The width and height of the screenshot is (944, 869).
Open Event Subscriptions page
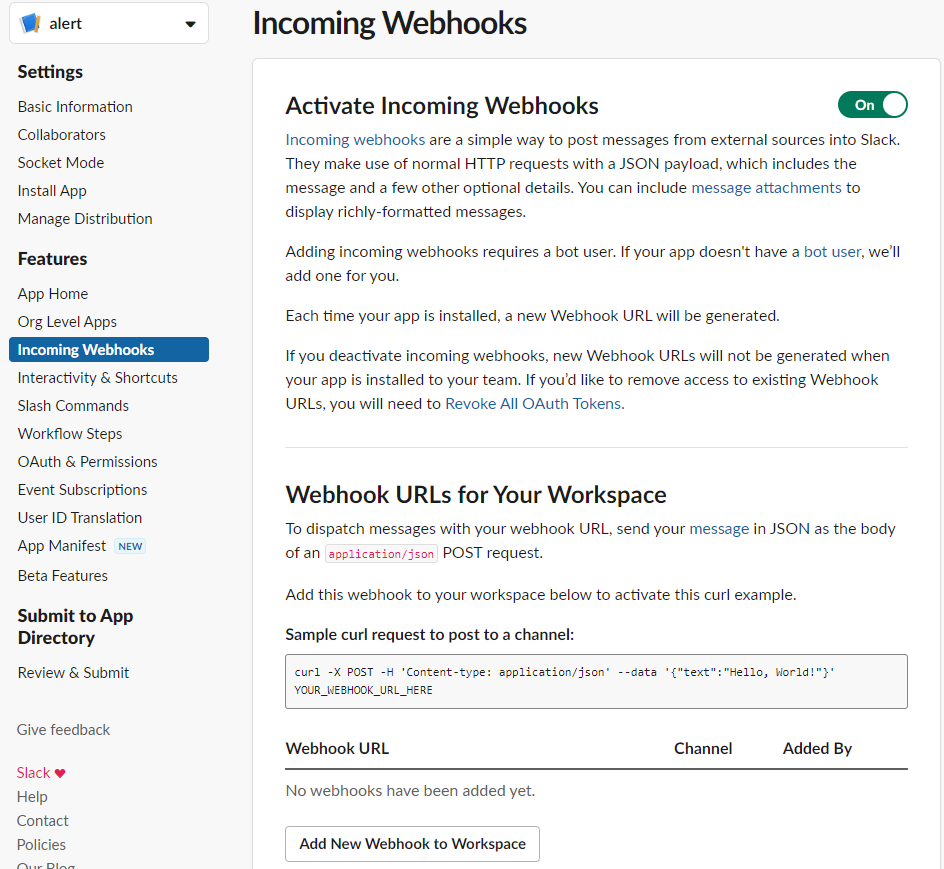[82, 490]
